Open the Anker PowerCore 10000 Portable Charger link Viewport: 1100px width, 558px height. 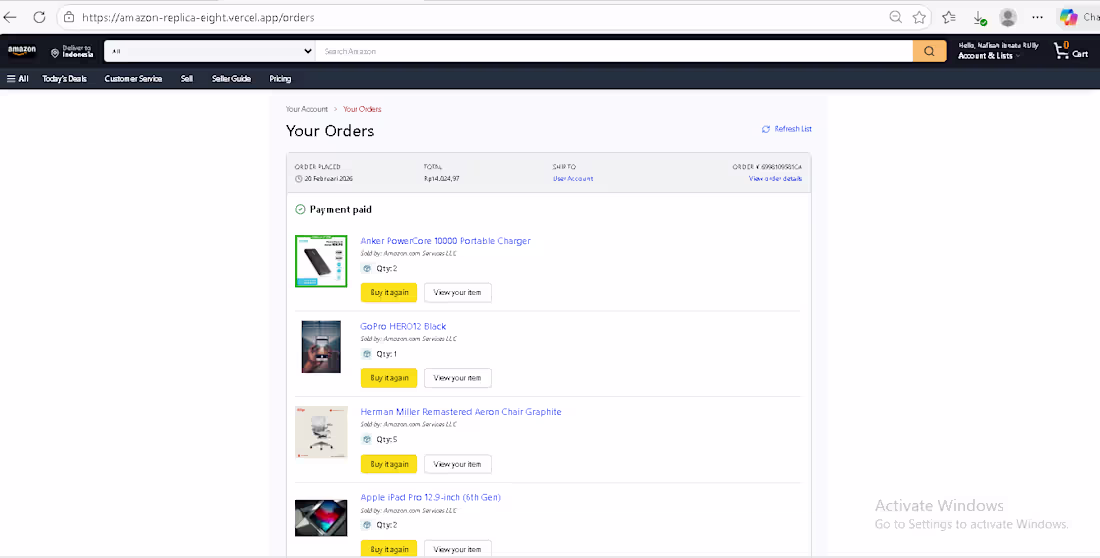pyautogui.click(x=445, y=241)
